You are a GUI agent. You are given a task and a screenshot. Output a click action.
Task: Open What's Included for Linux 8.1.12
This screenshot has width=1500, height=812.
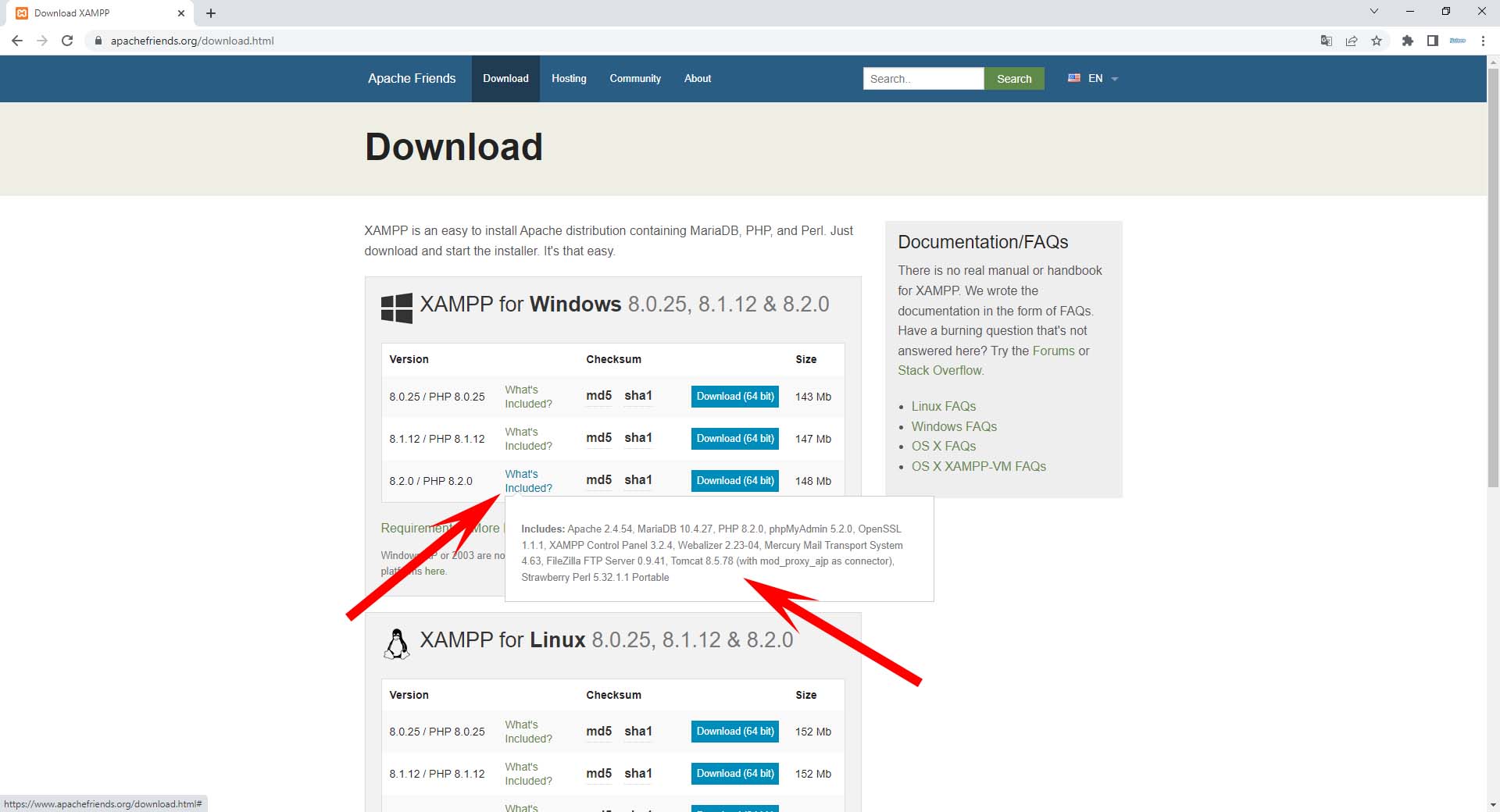coord(528,774)
